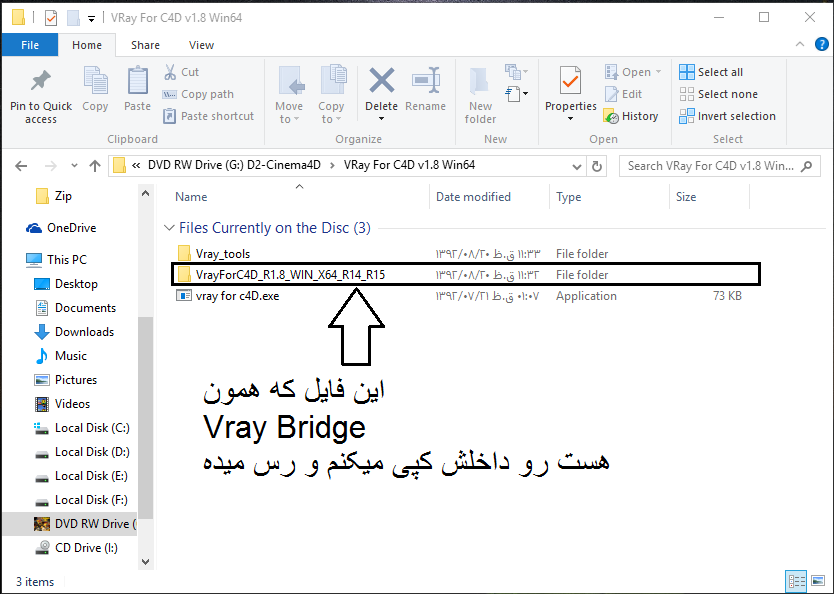Image resolution: width=834 pixels, height=594 pixels.
Task: Click Copy path in Clipboard group
Action: tap(198, 94)
